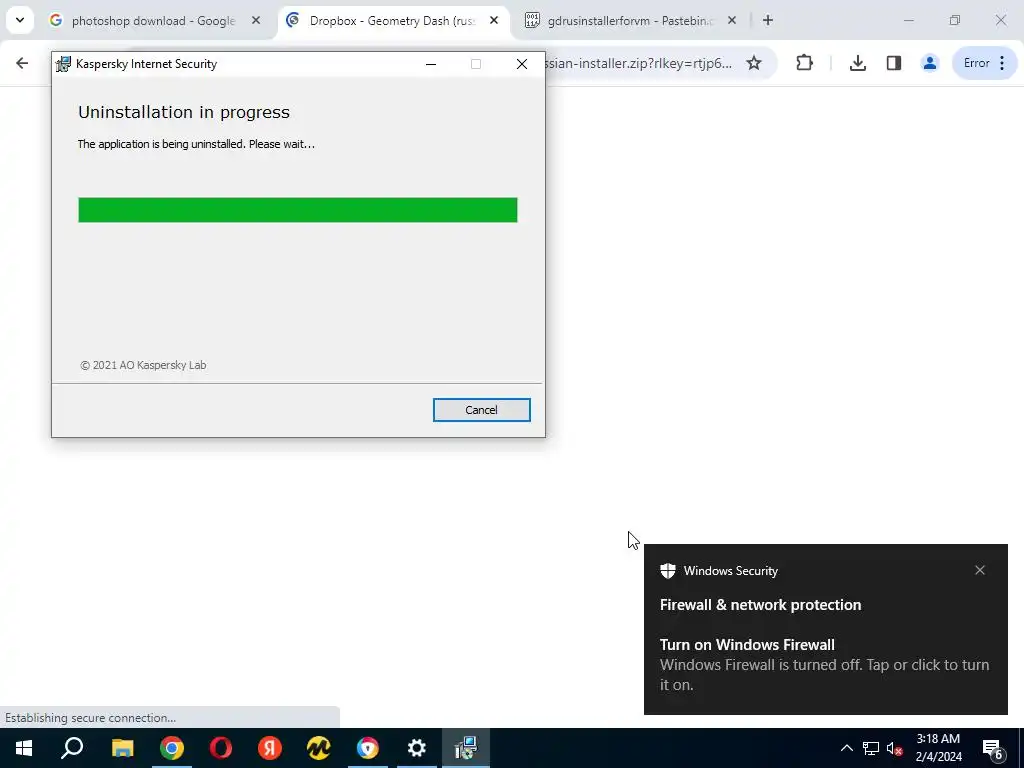Viewport: 1024px width, 768px height.
Task: Open the Action Center notifications icon
Action: point(993,748)
